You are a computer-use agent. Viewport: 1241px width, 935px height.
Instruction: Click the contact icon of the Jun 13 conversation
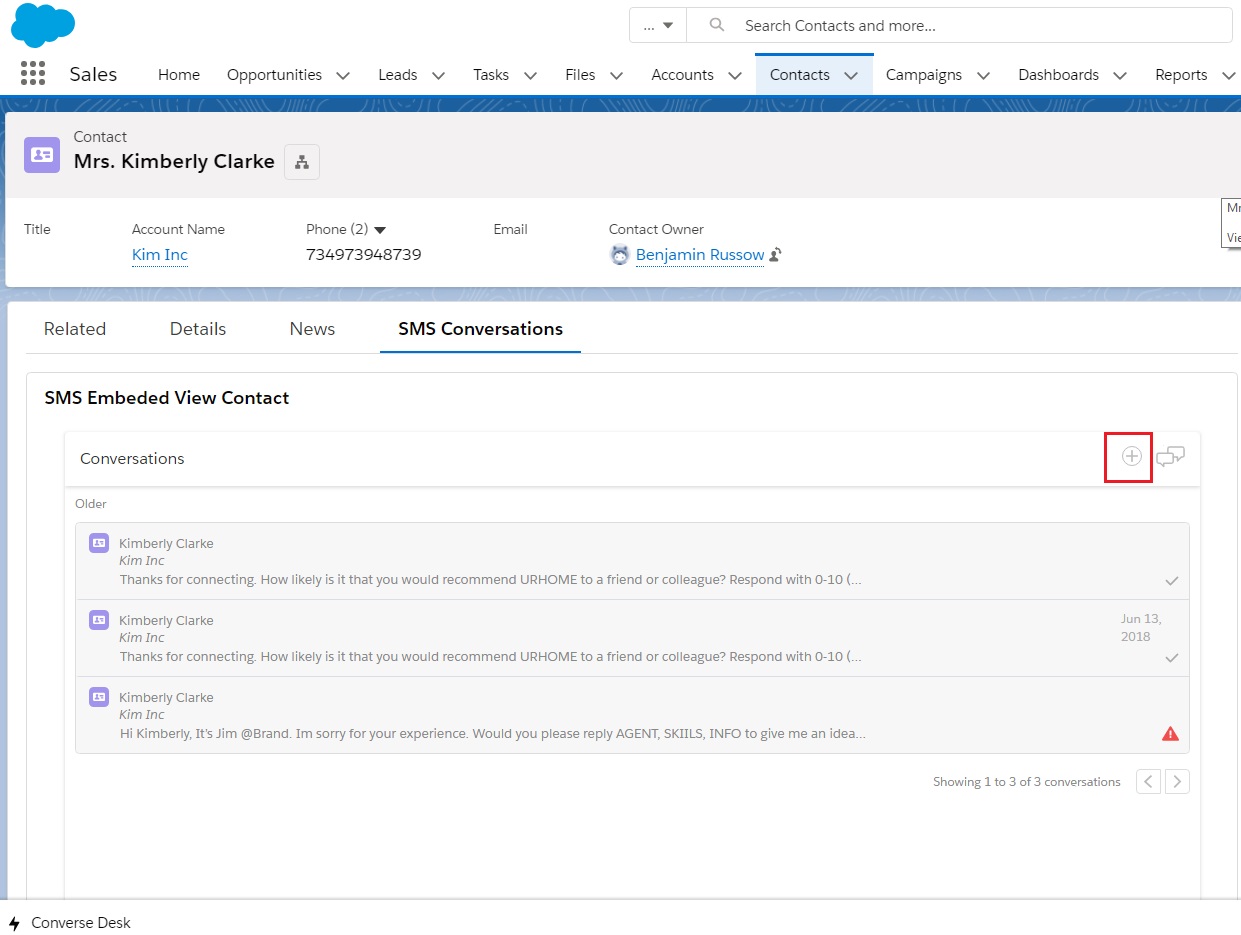click(99, 620)
